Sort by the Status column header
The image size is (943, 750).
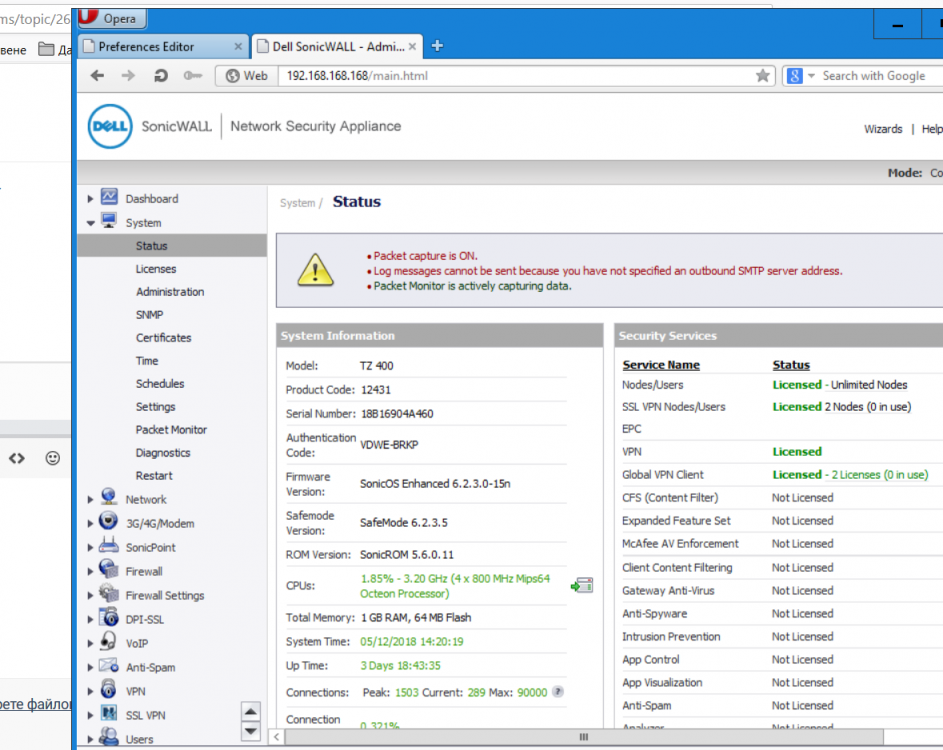point(791,364)
